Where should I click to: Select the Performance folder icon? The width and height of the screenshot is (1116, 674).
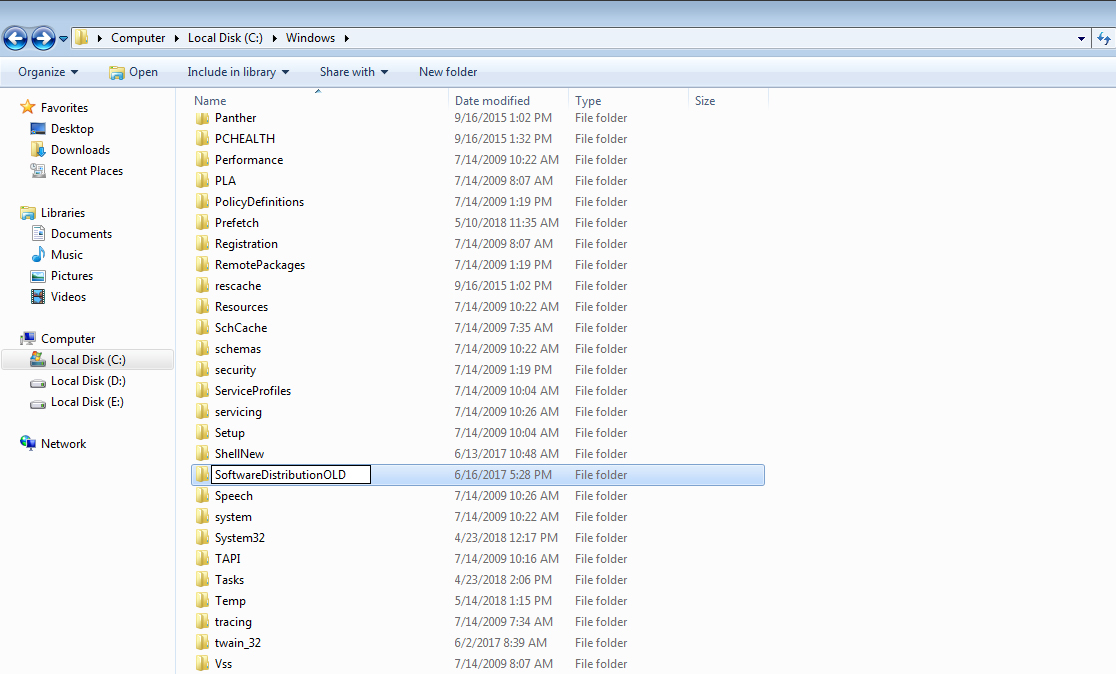click(x=202, y=160)
